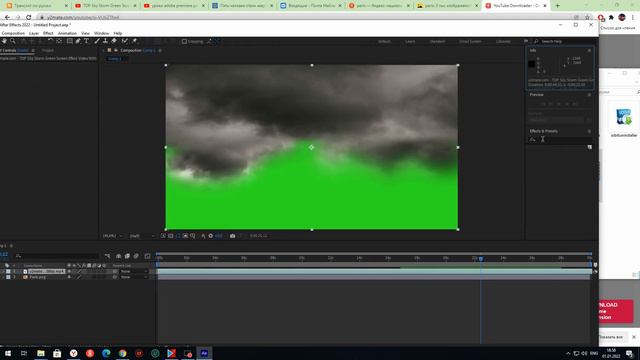Switch to the Project panel tab

pos(48,50)
